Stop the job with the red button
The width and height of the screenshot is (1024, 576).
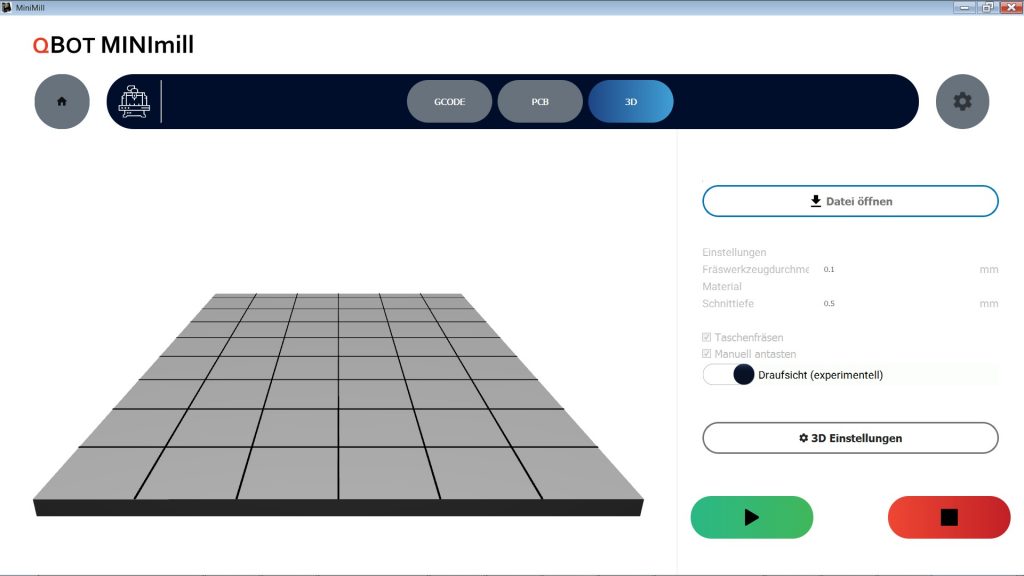pyautogui.click(x=949, y=517)
